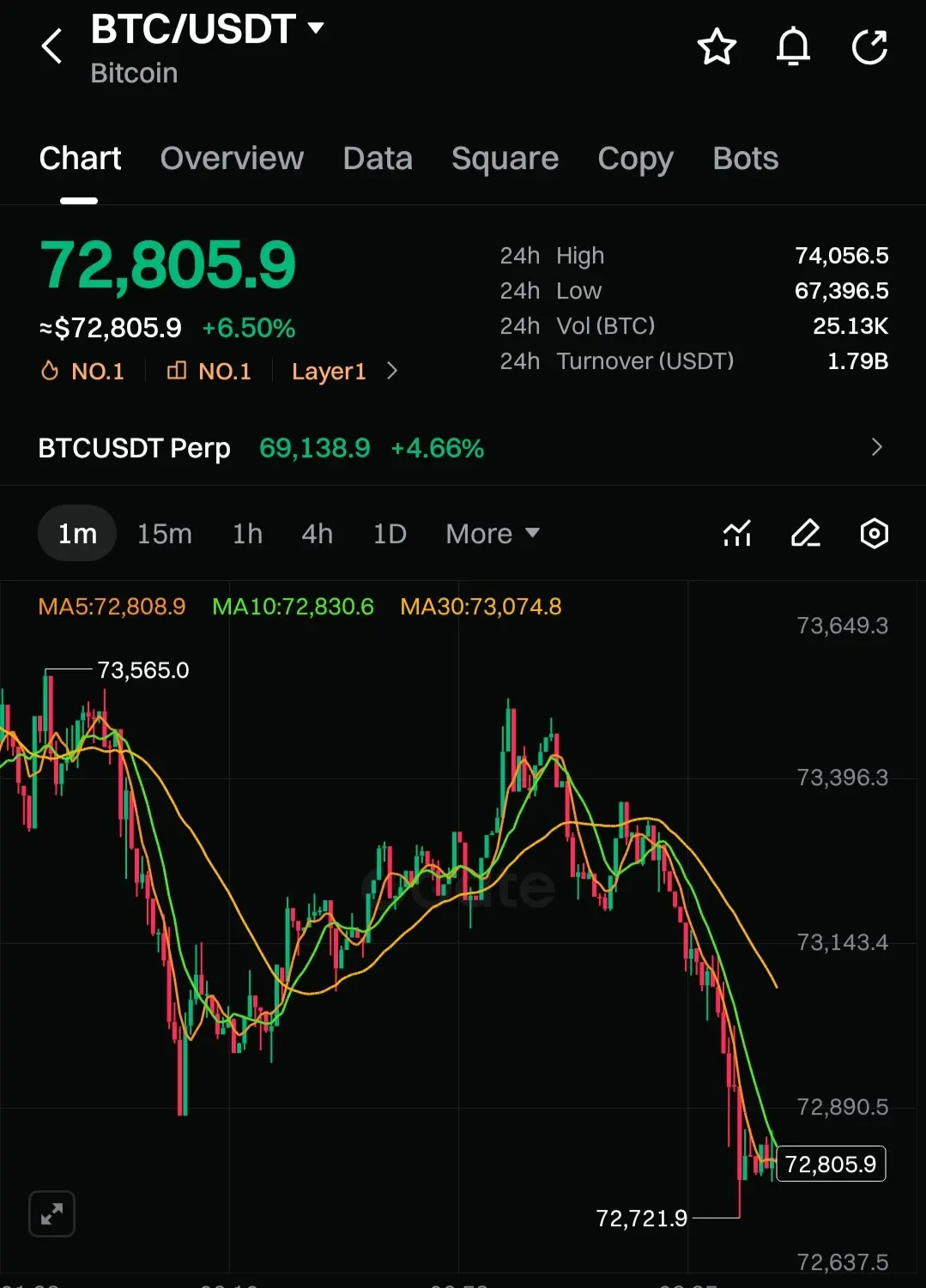Switch to the Chart tab
Image resolution: width=926 pixels, height=1288 pixels.
pyautogui.click(x=80, y=159)
